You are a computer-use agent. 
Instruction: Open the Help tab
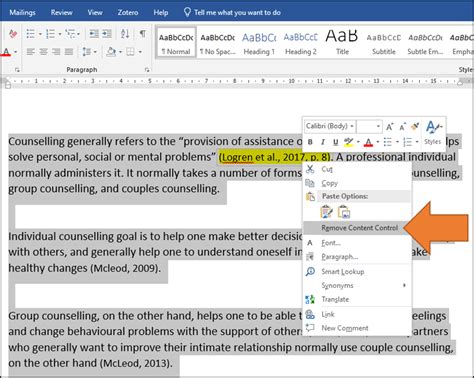coord(161,13)
